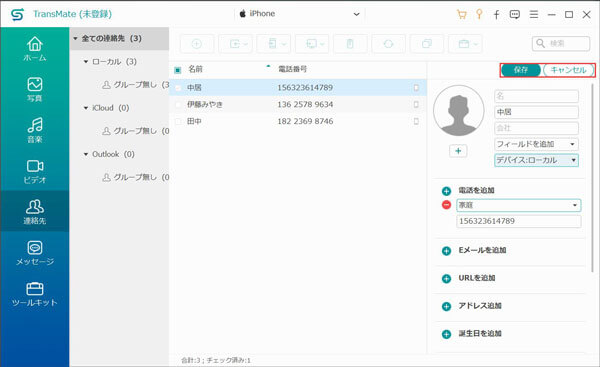This screenshot has height=367, width=600.
Task: Open the Messages (メッセージ) section
Action: 34,253
